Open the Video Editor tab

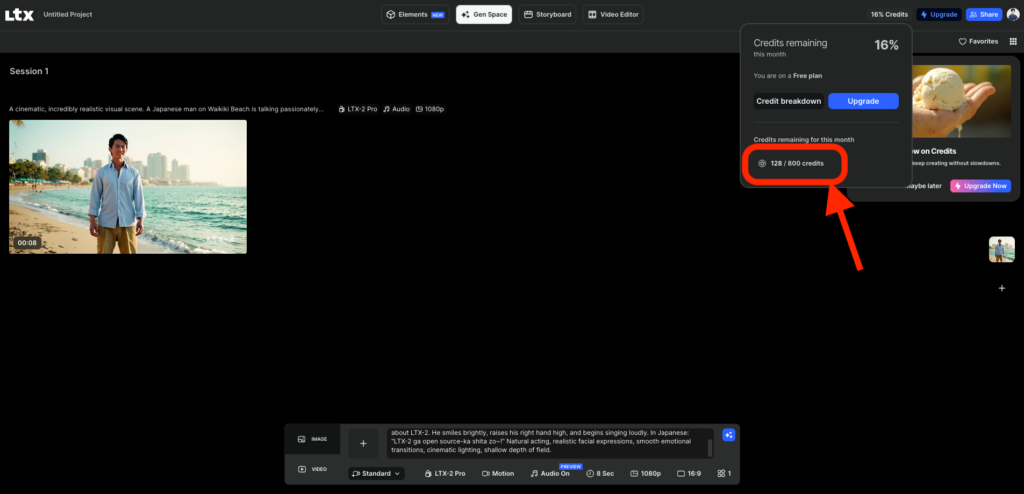click(x=614, y=14)
